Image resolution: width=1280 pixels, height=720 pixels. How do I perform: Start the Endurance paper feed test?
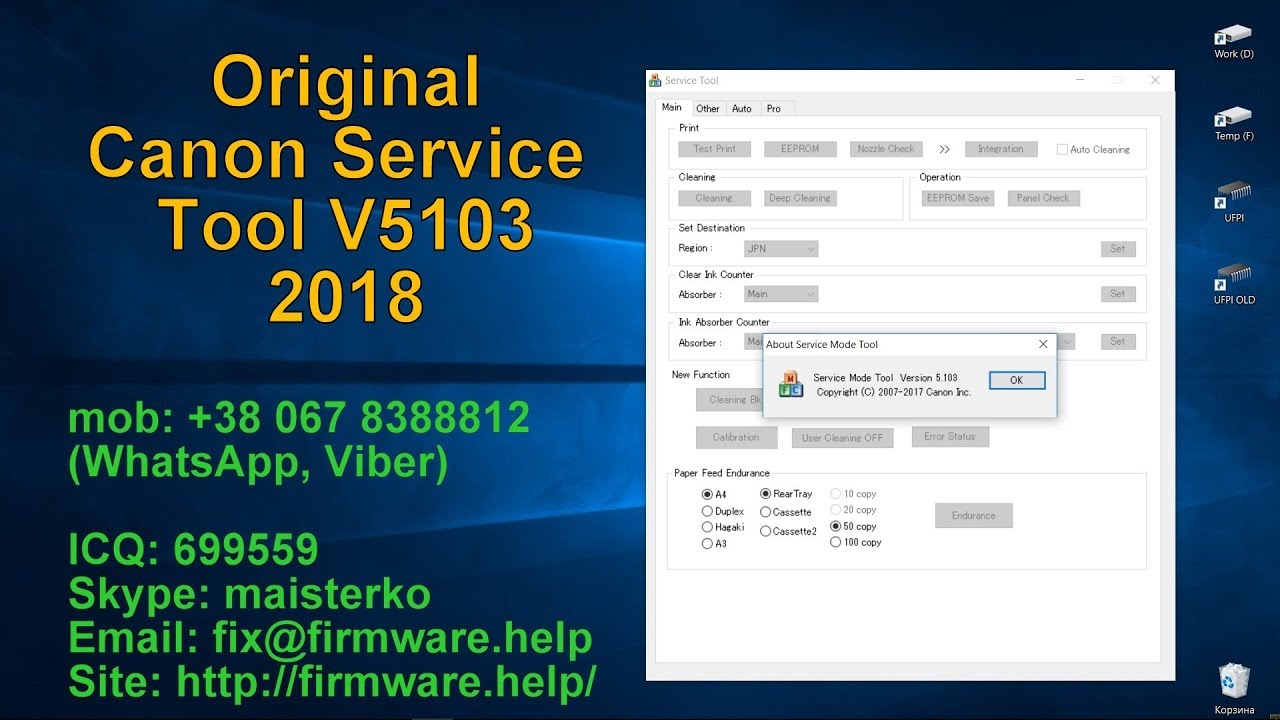(974, 516)
